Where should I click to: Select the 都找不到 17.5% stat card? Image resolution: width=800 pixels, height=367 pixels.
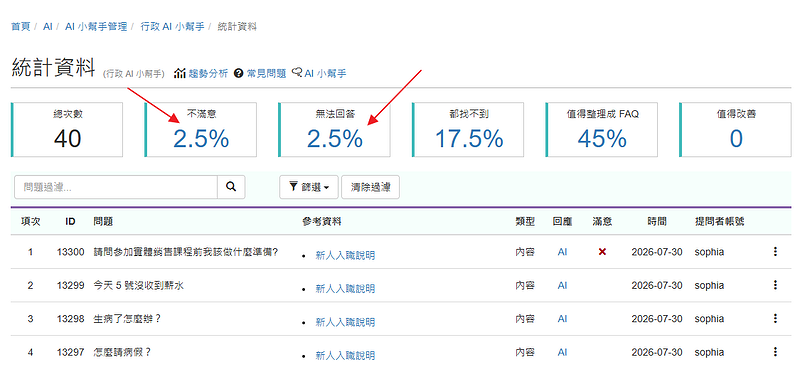(x=468, y=130)
